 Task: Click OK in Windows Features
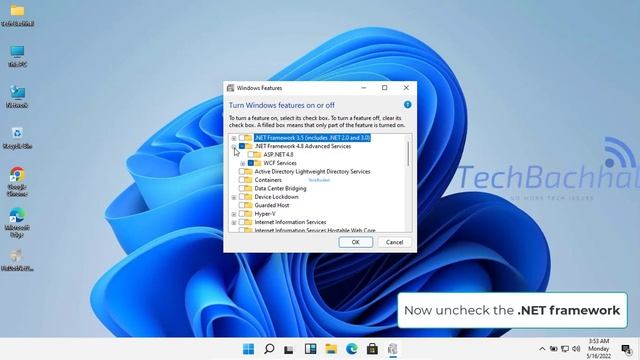click(356, 242)
